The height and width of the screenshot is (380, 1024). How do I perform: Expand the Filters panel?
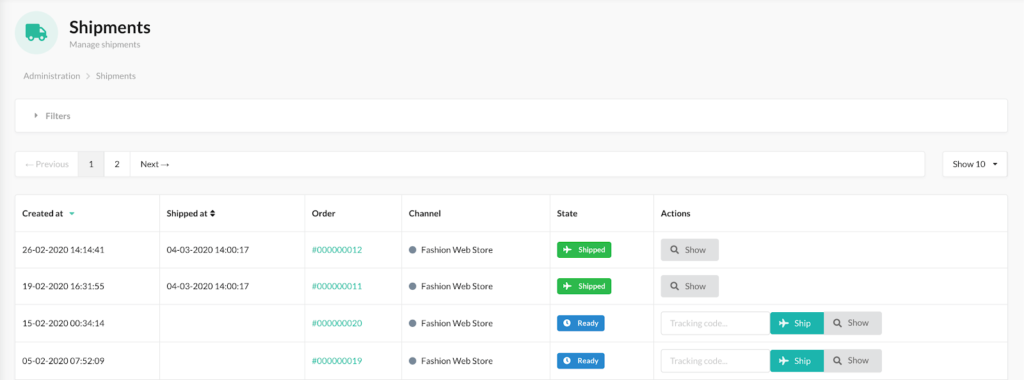pos(511,116)
